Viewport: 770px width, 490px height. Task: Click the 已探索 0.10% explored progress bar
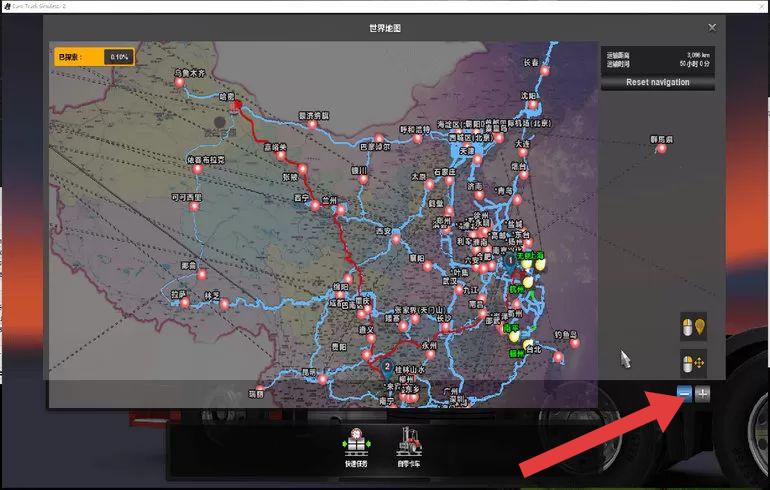click(94, 57)
